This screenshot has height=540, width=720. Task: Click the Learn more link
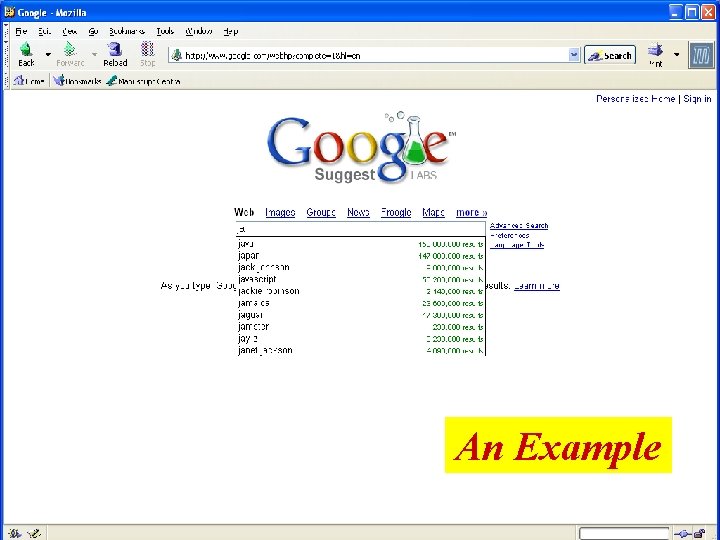[x=537, y=286]
